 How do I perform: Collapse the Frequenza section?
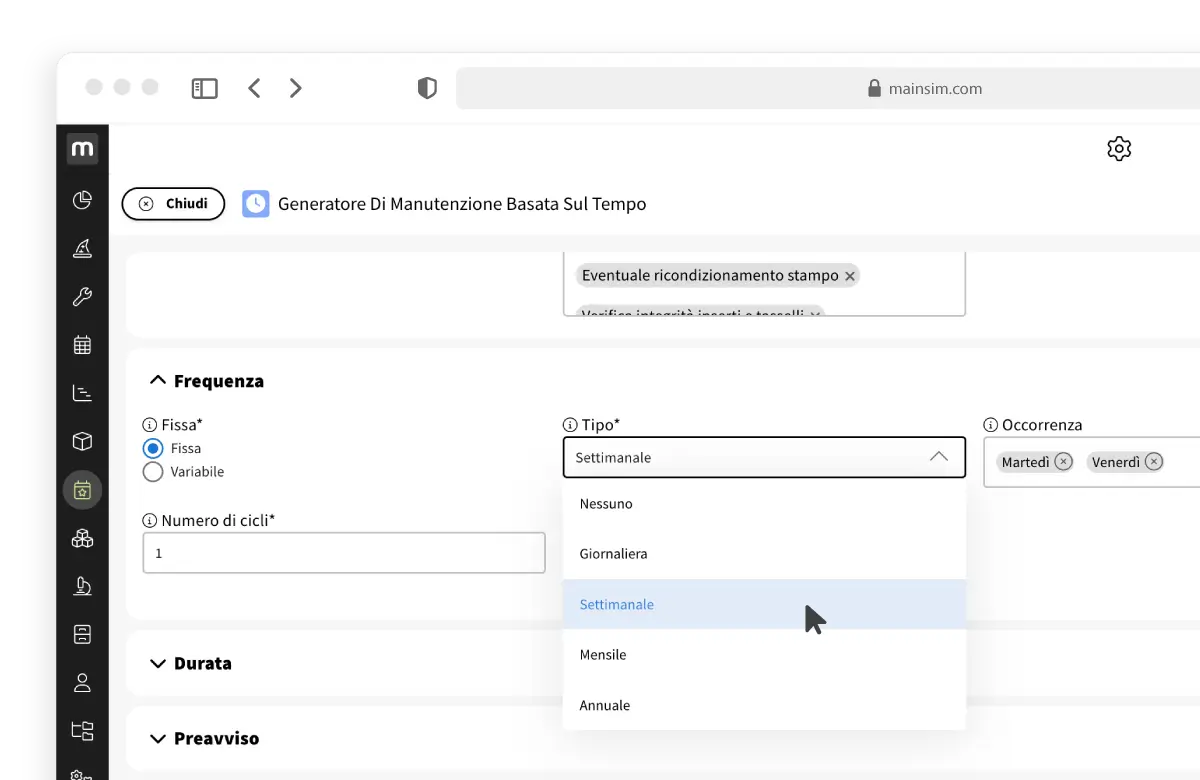(158, 381)
